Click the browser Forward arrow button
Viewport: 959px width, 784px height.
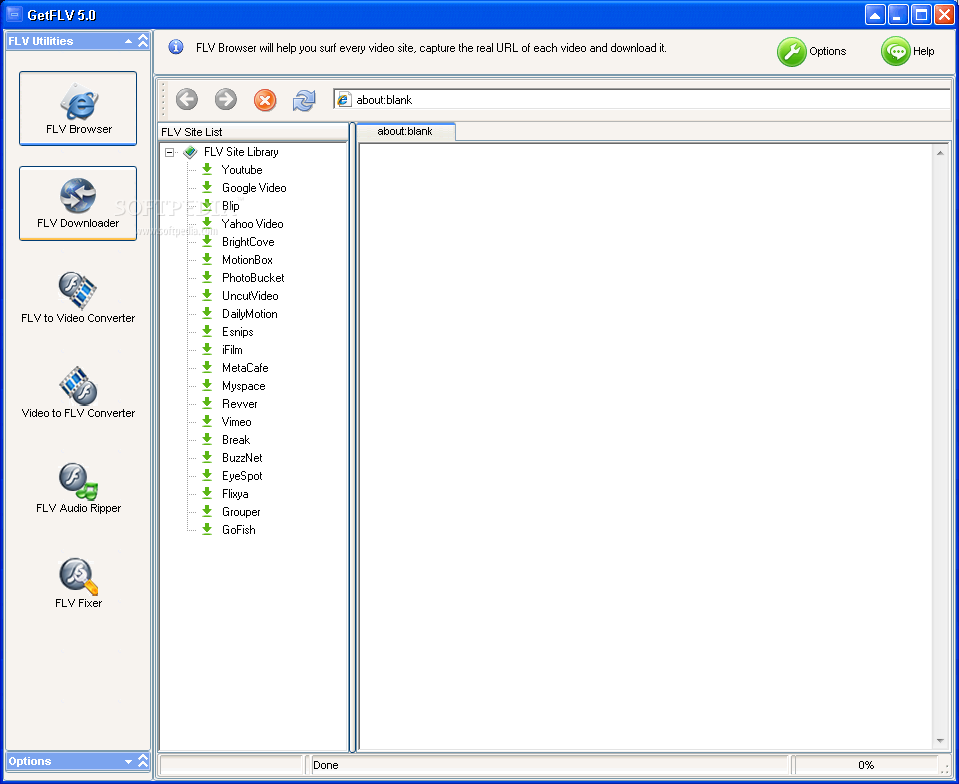click(x=226, y=99)
